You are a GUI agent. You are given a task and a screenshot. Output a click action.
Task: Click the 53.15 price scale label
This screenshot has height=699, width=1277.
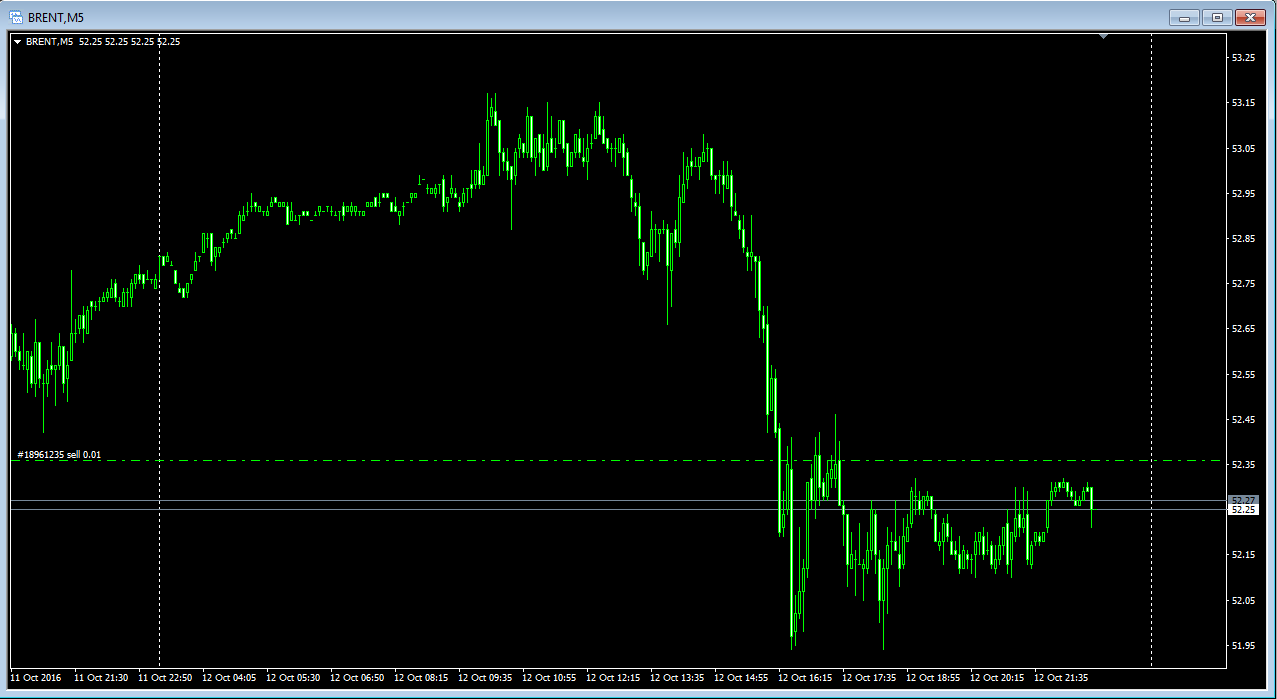[1243, 103]
